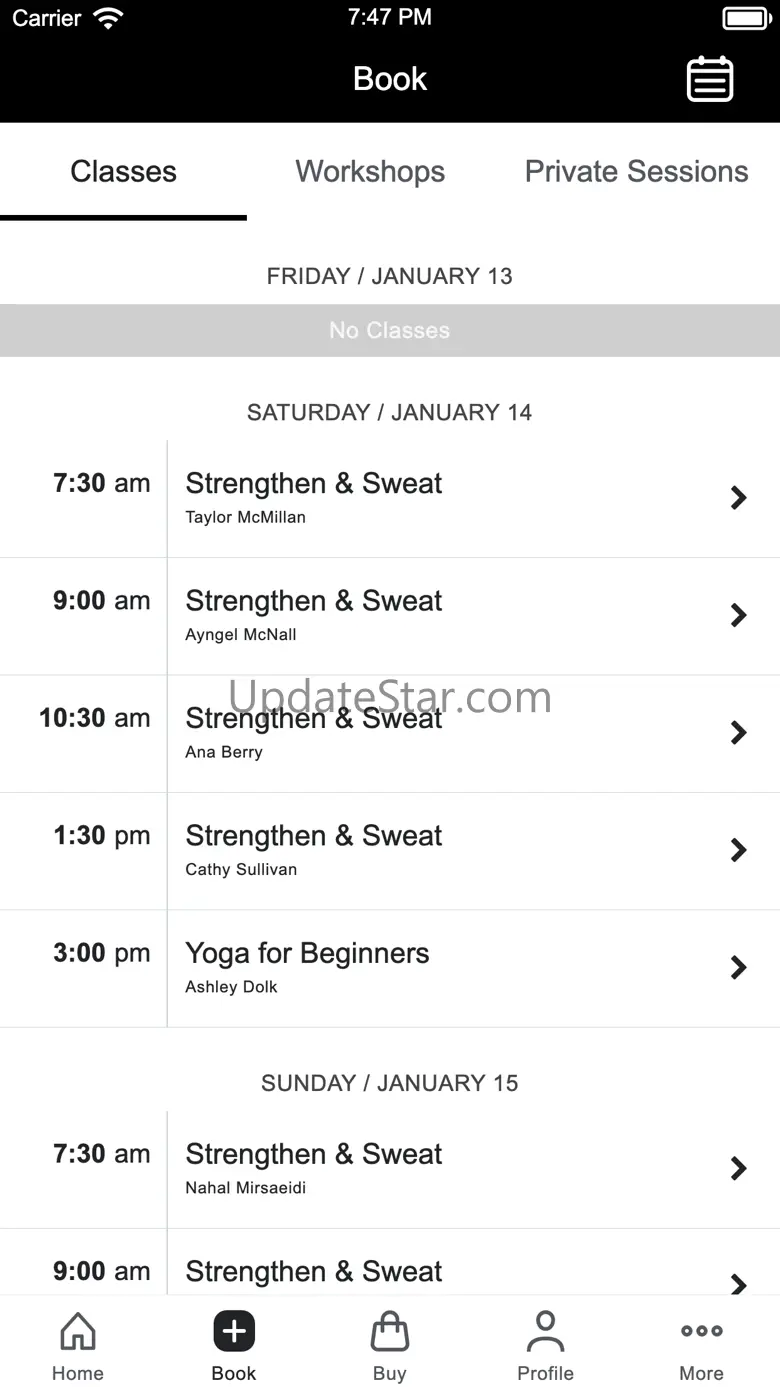Select the Book plus icon
Screen dimensions: 780x1387
[x=234, y=1332]
